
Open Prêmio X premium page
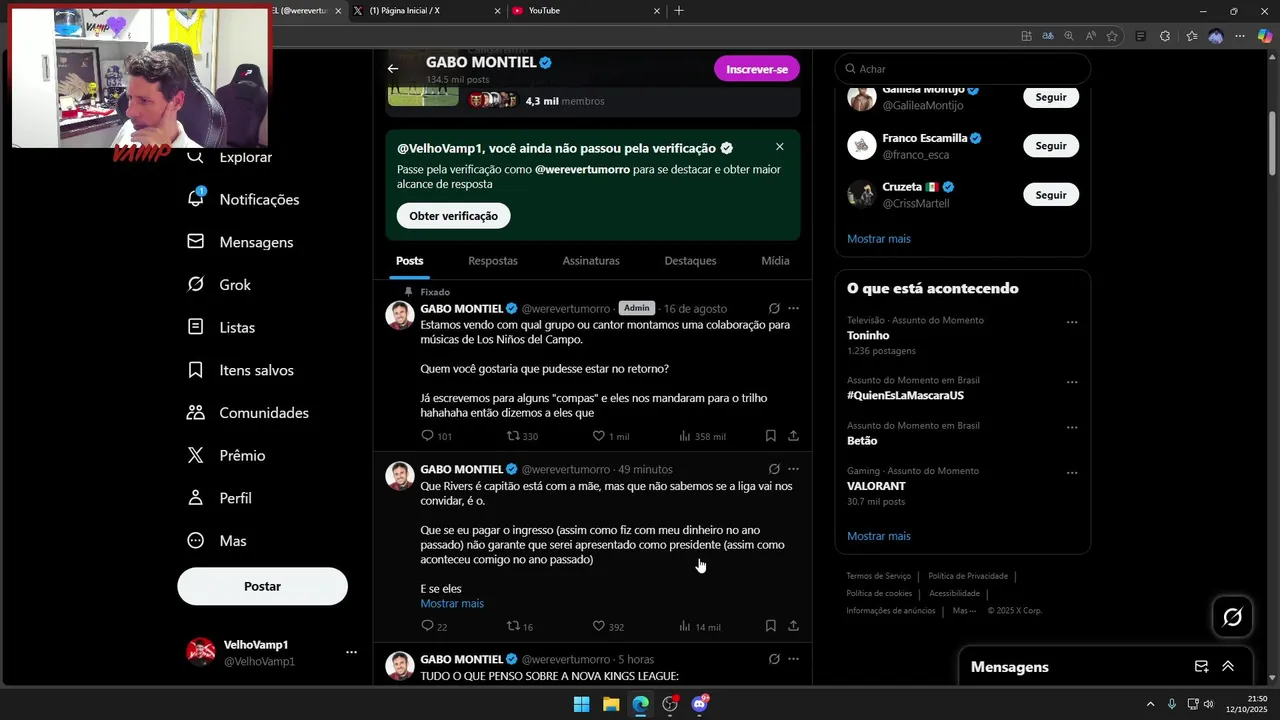[226, 455]
